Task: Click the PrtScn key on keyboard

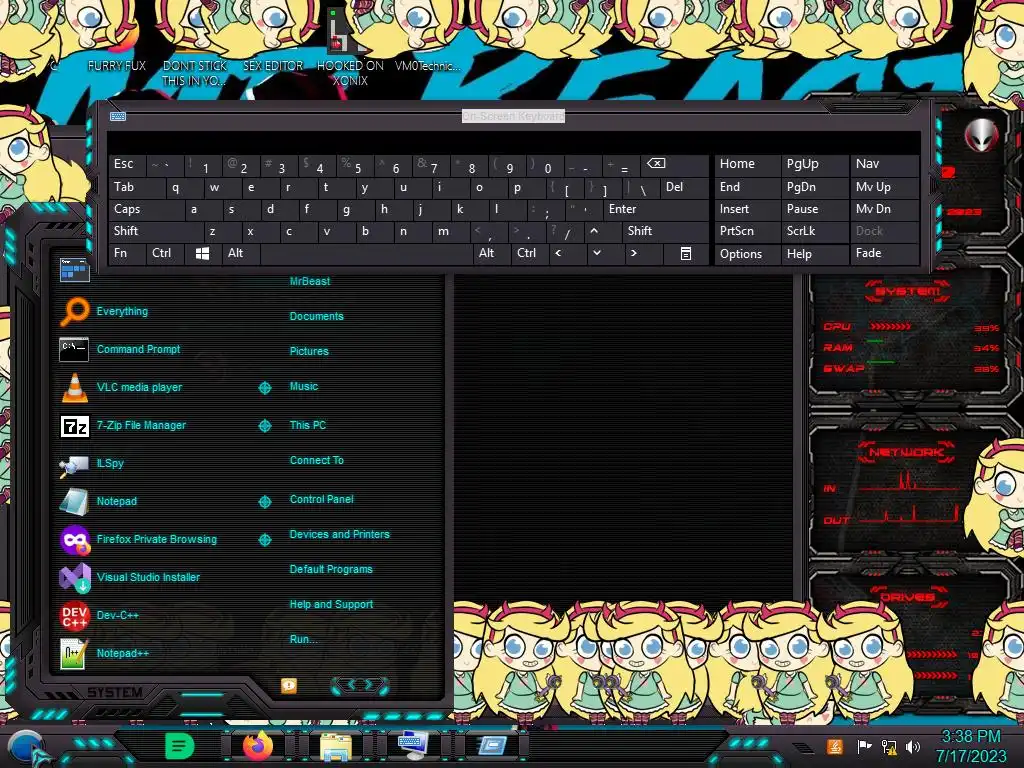Action: tap(748, 231)
